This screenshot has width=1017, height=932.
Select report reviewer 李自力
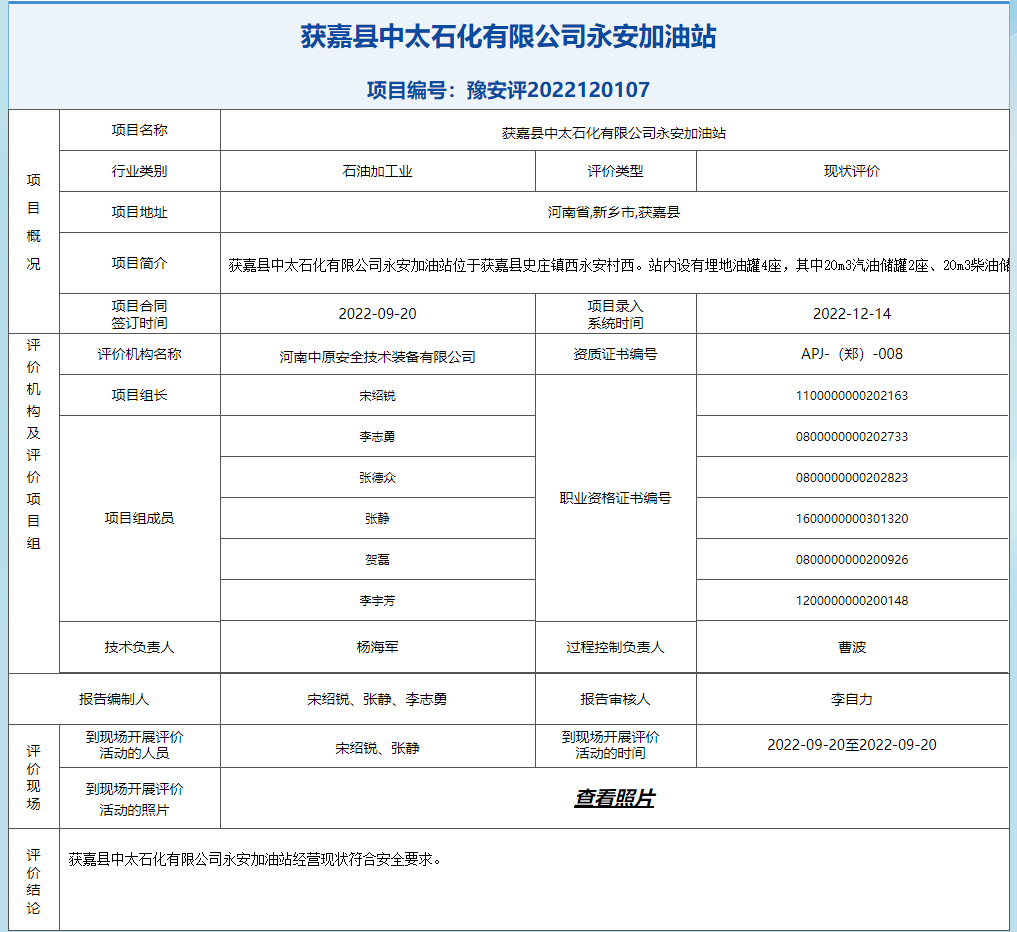pyautogui.click(x=852, y=699)
